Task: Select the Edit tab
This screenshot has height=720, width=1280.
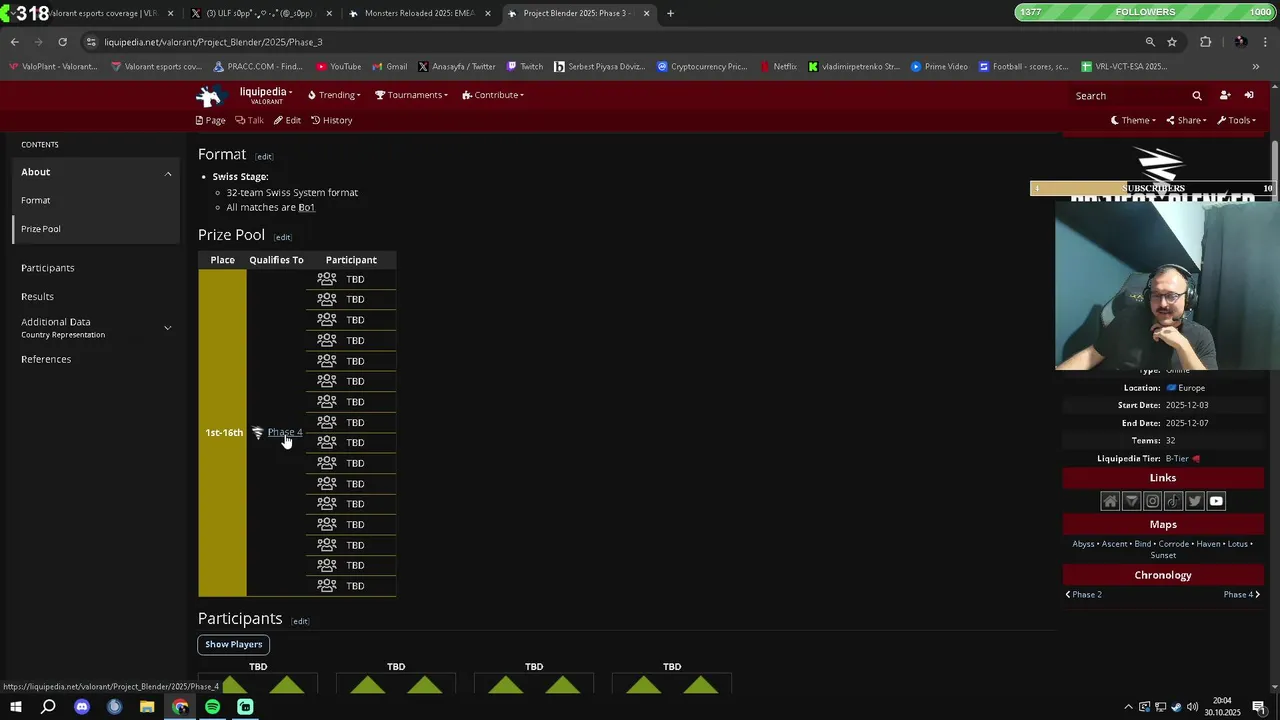Action: [x=287, y=120]
